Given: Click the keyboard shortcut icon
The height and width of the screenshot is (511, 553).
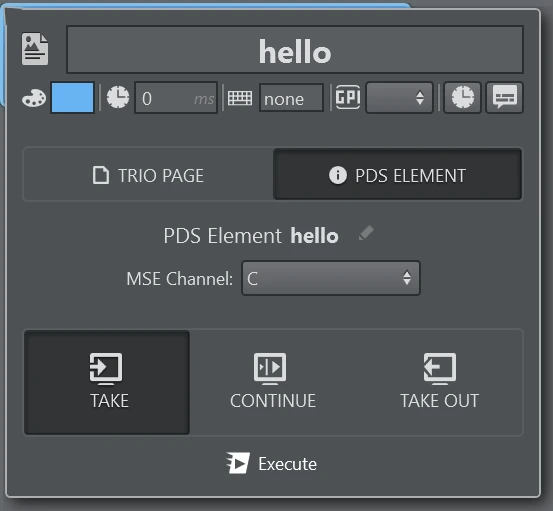Looking at the screenshot, I should pos(240,98).
